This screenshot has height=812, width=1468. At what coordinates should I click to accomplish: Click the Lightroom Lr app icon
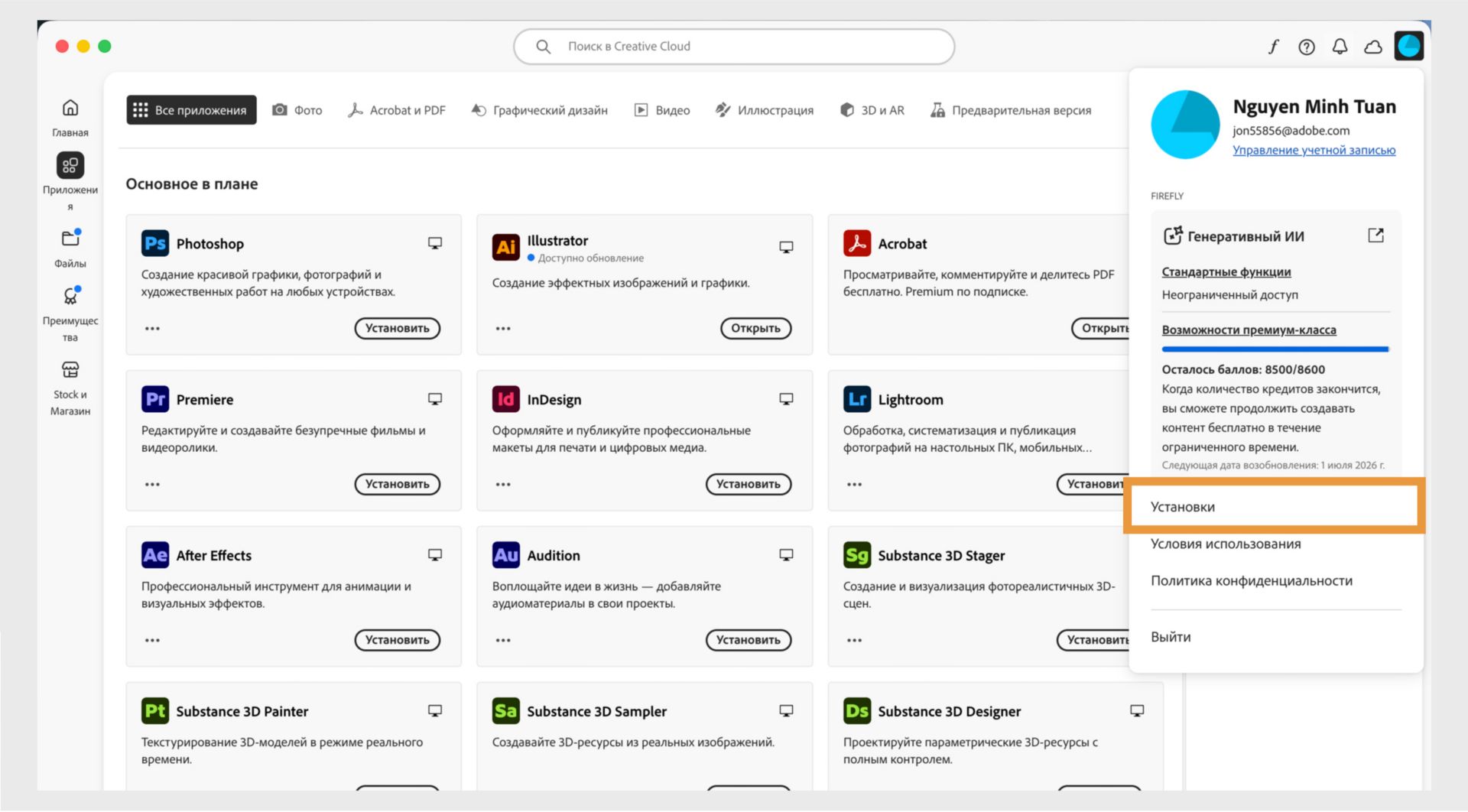point(857,399)
